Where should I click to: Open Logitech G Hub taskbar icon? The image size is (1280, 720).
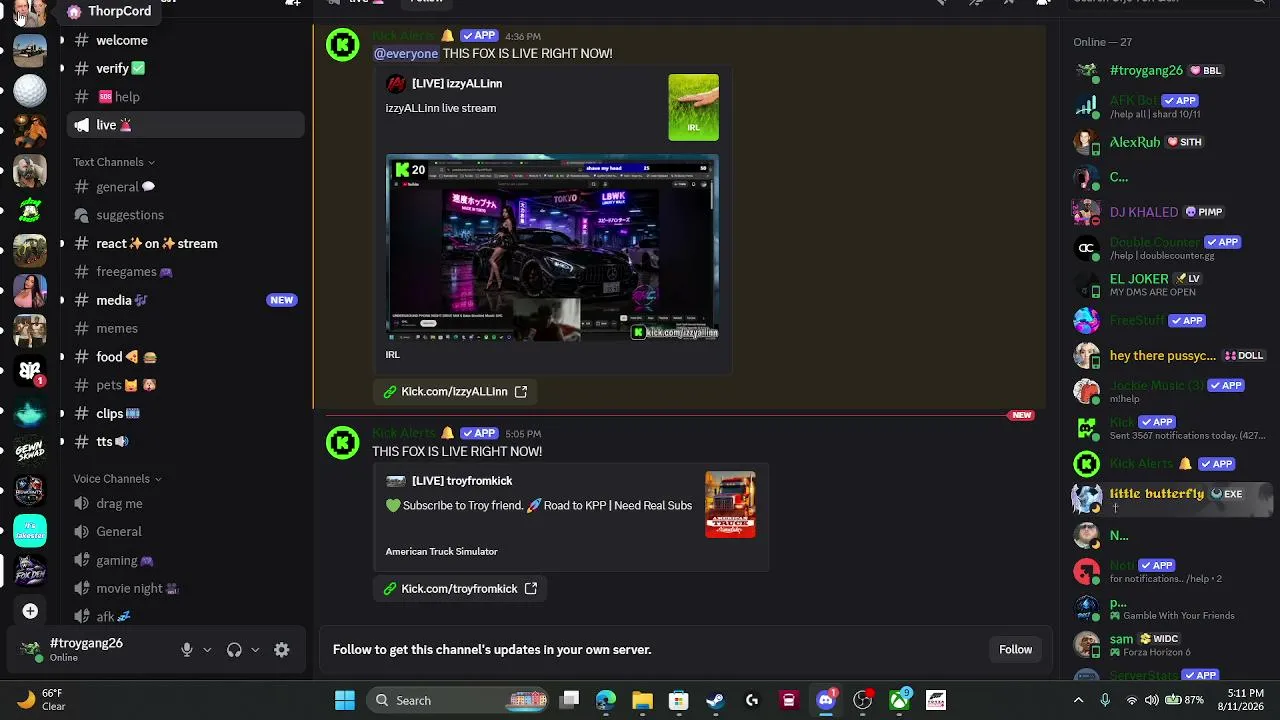pos(752,700)
